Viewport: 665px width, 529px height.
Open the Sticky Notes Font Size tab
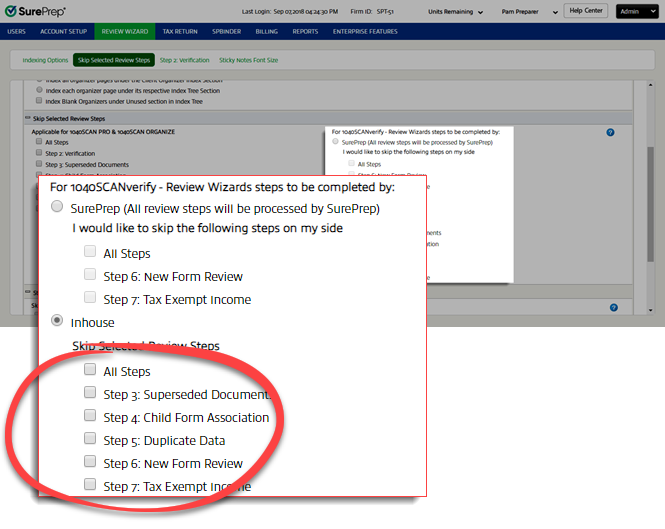click(249, 60)
